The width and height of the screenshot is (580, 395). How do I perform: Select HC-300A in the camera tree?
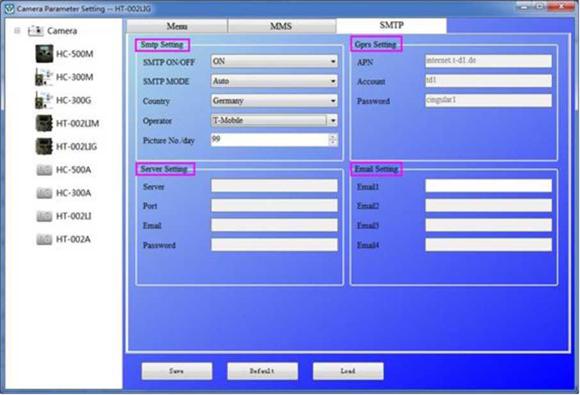click(x=73, y=193)
